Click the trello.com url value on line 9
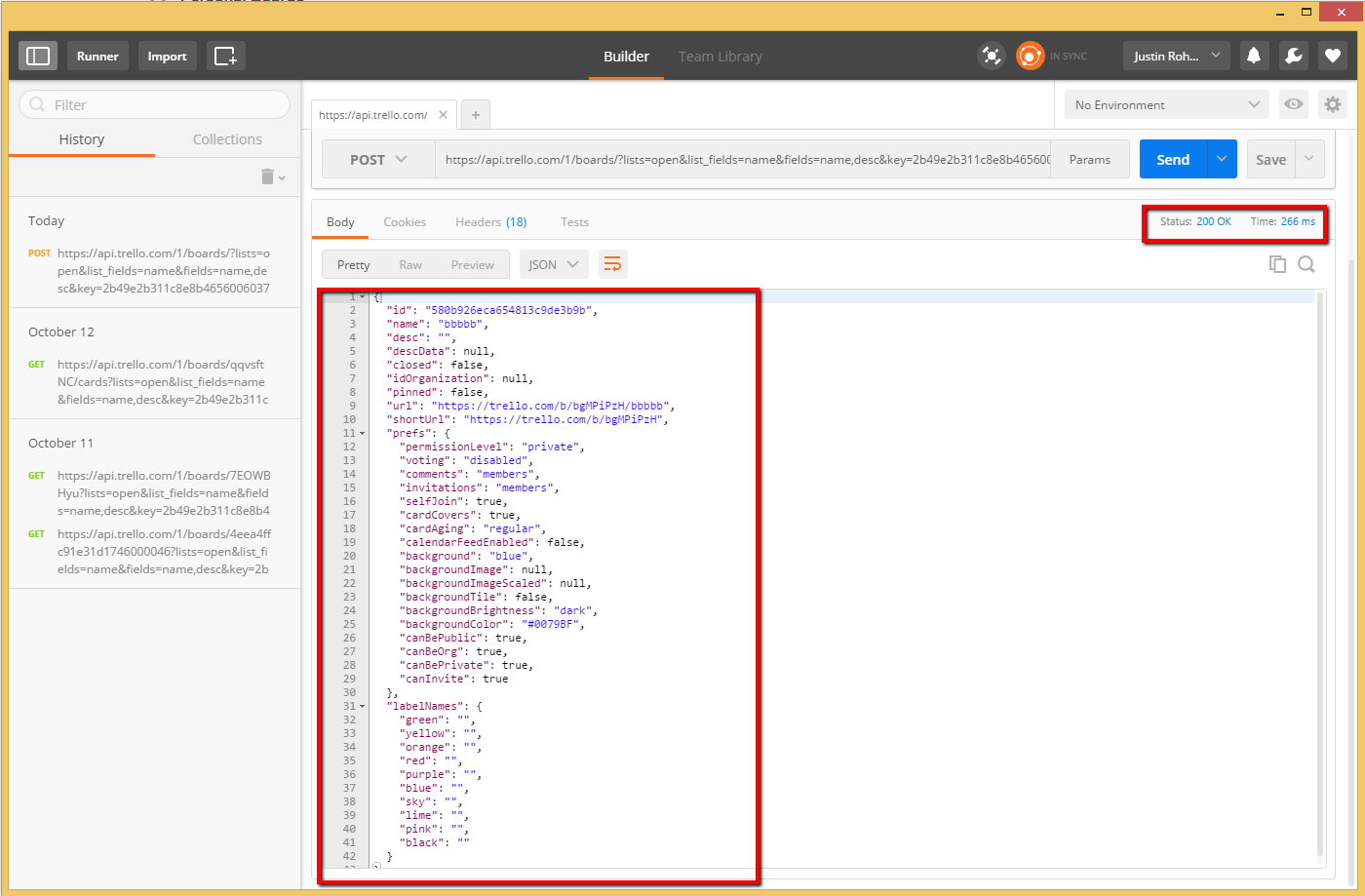The image size is (1365, 896). pyautogui.click(x=551, y=406)
